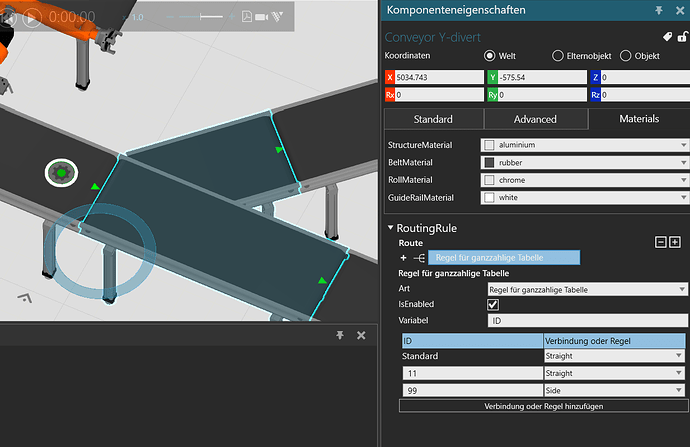Switch to the Standard tab

433,119
